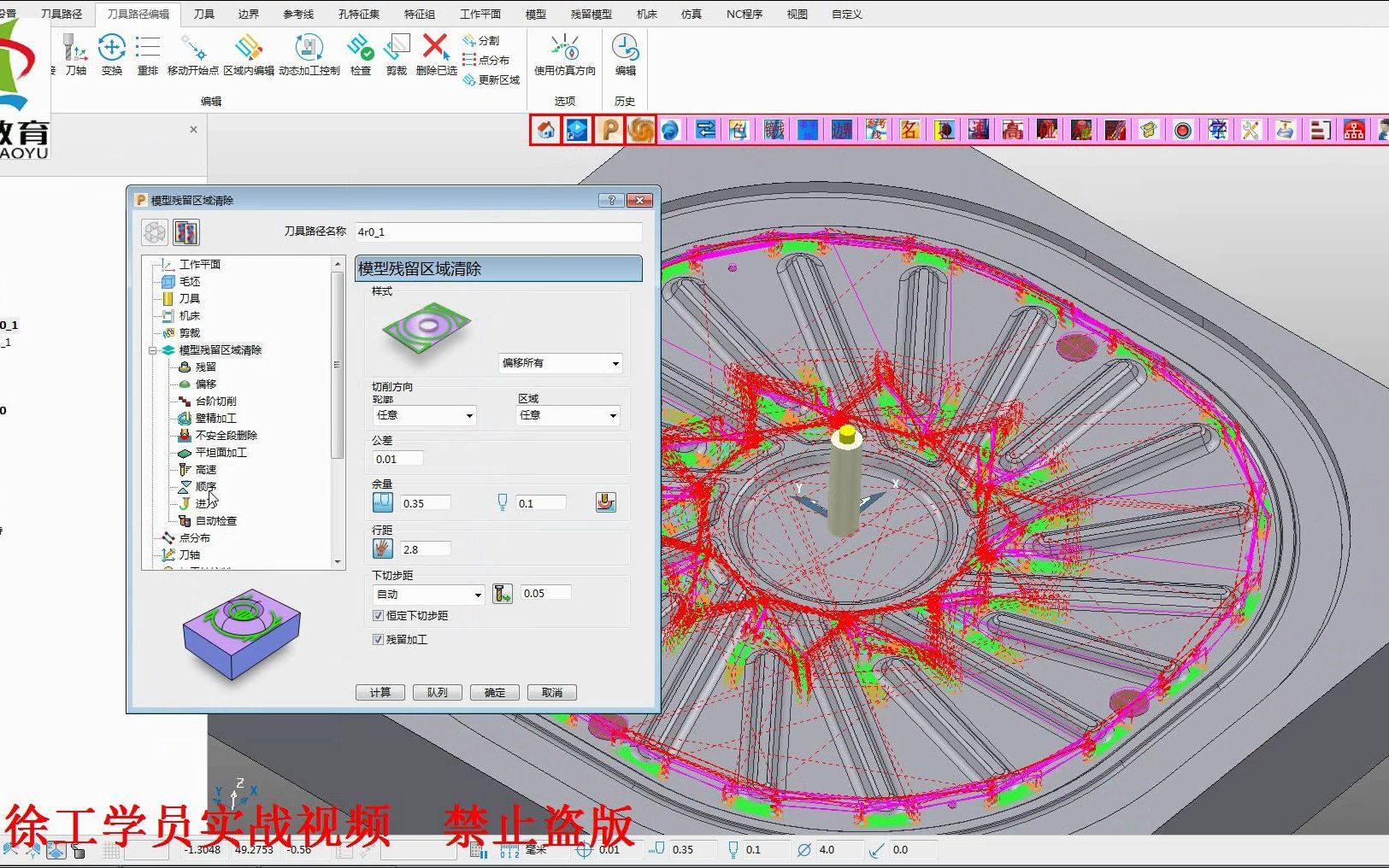The height and width of the screenshot is (868, 1389).
Task: Select 高速 in the strategy tree
Action: tap(206, 469)
